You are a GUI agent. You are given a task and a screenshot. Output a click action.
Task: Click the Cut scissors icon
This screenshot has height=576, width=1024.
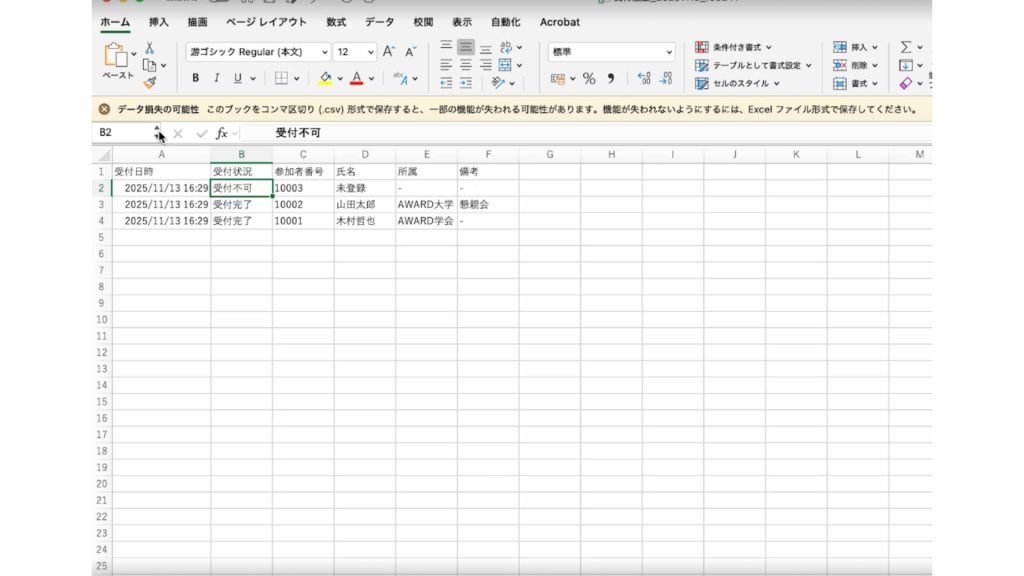pos(149,47)
